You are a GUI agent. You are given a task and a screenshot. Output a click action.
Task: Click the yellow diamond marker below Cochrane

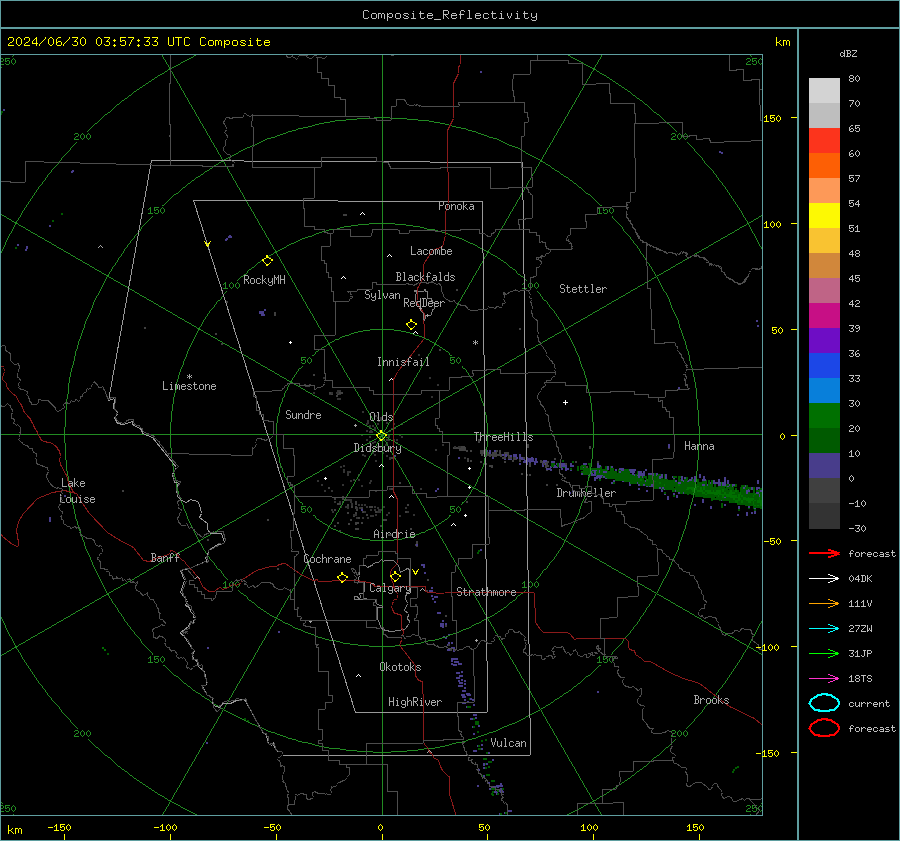point(343,577)
